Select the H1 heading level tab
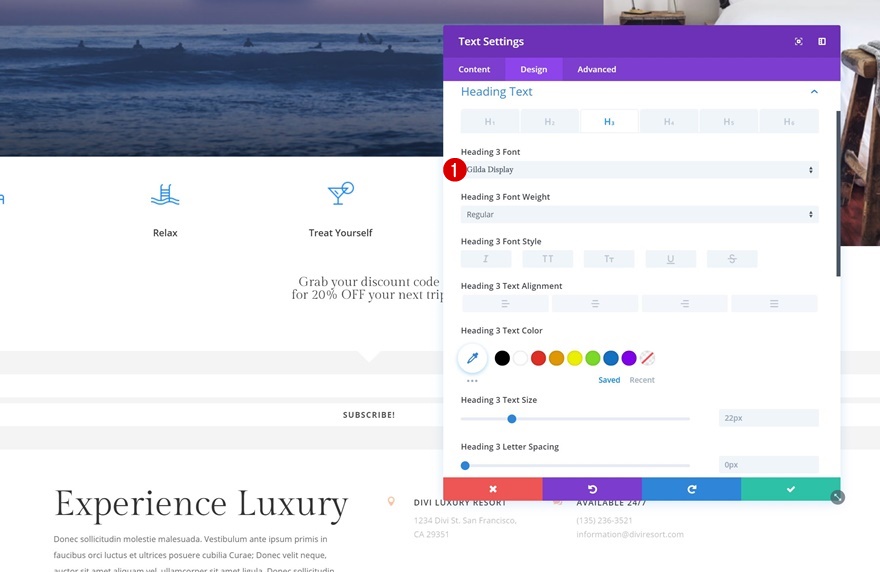This screenshot has height=572, width=880. click(x=490, y=121)
